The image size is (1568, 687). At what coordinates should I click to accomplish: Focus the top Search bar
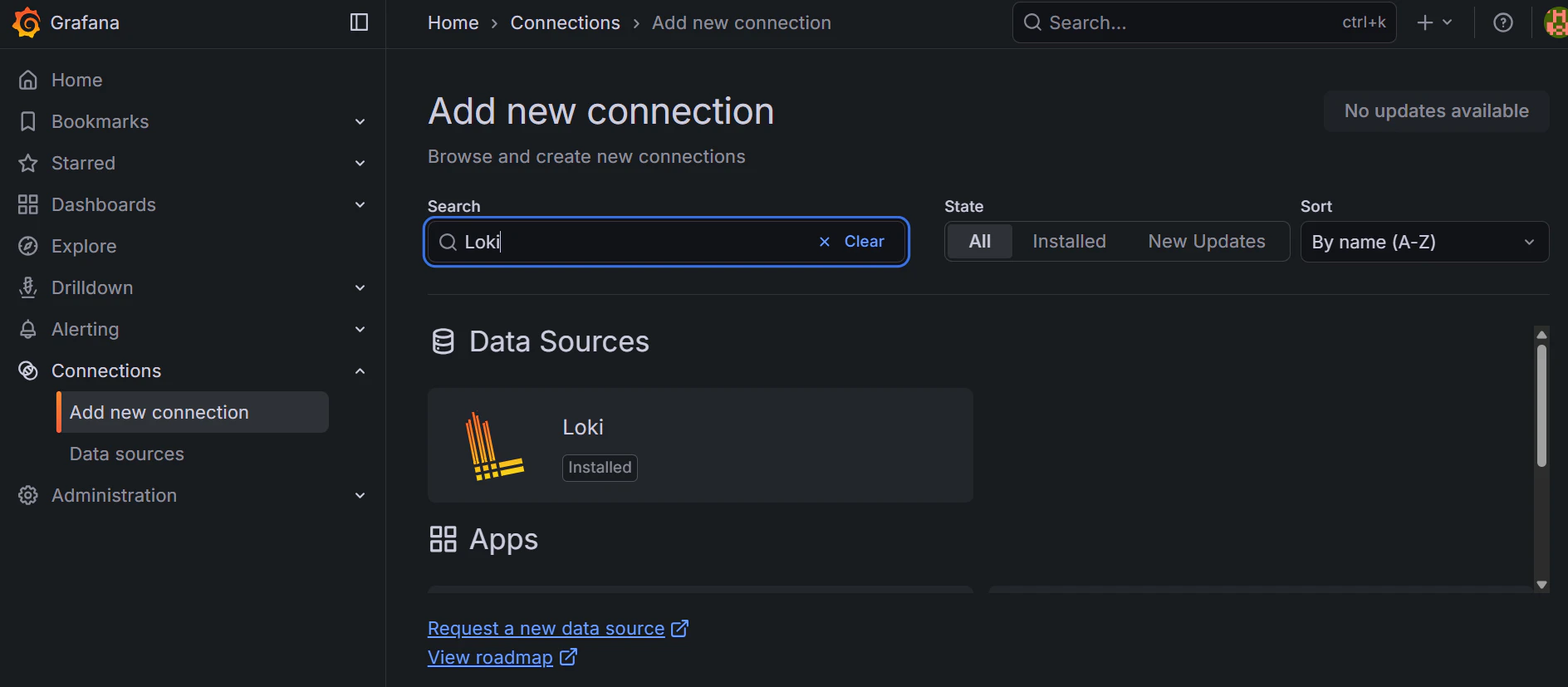[1204, 22]
